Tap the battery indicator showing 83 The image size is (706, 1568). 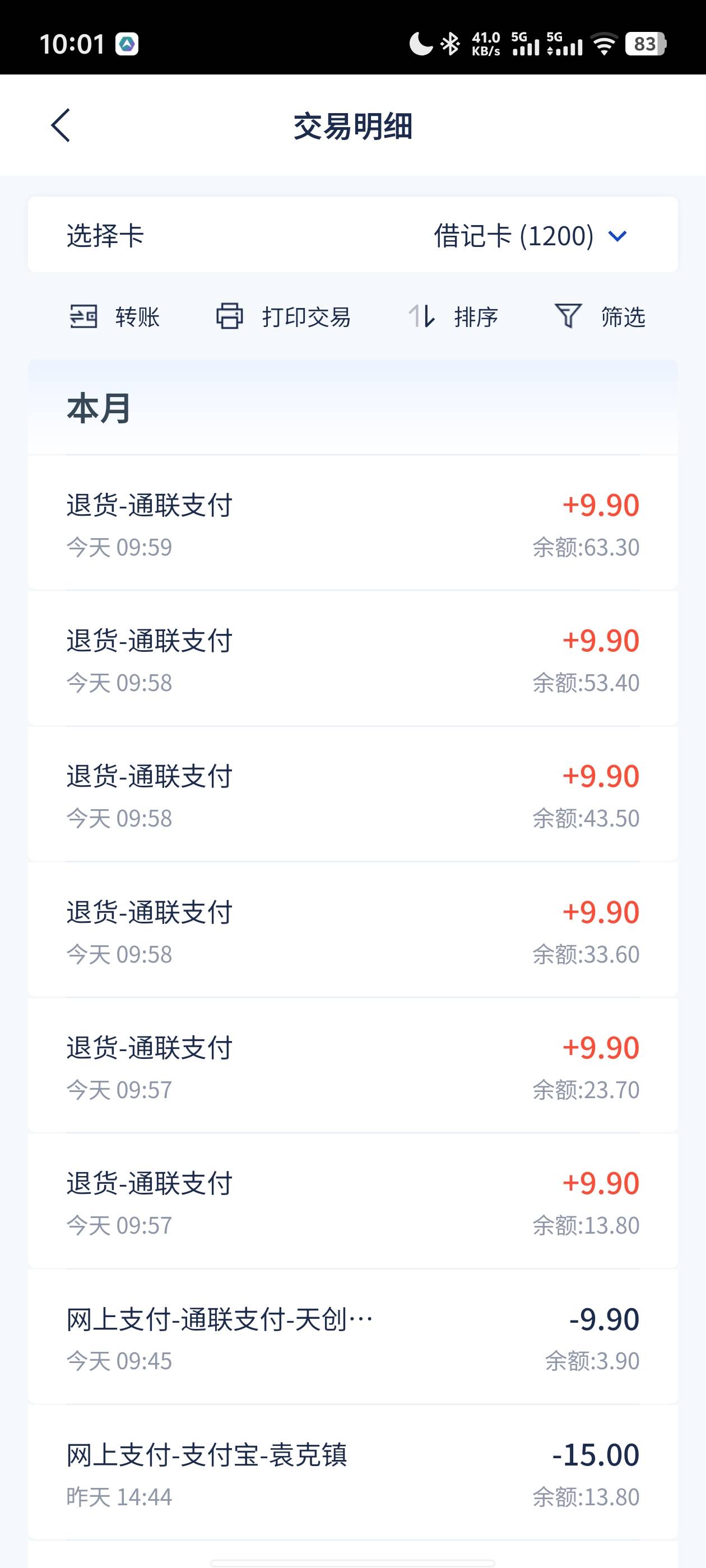coord(645,44)
